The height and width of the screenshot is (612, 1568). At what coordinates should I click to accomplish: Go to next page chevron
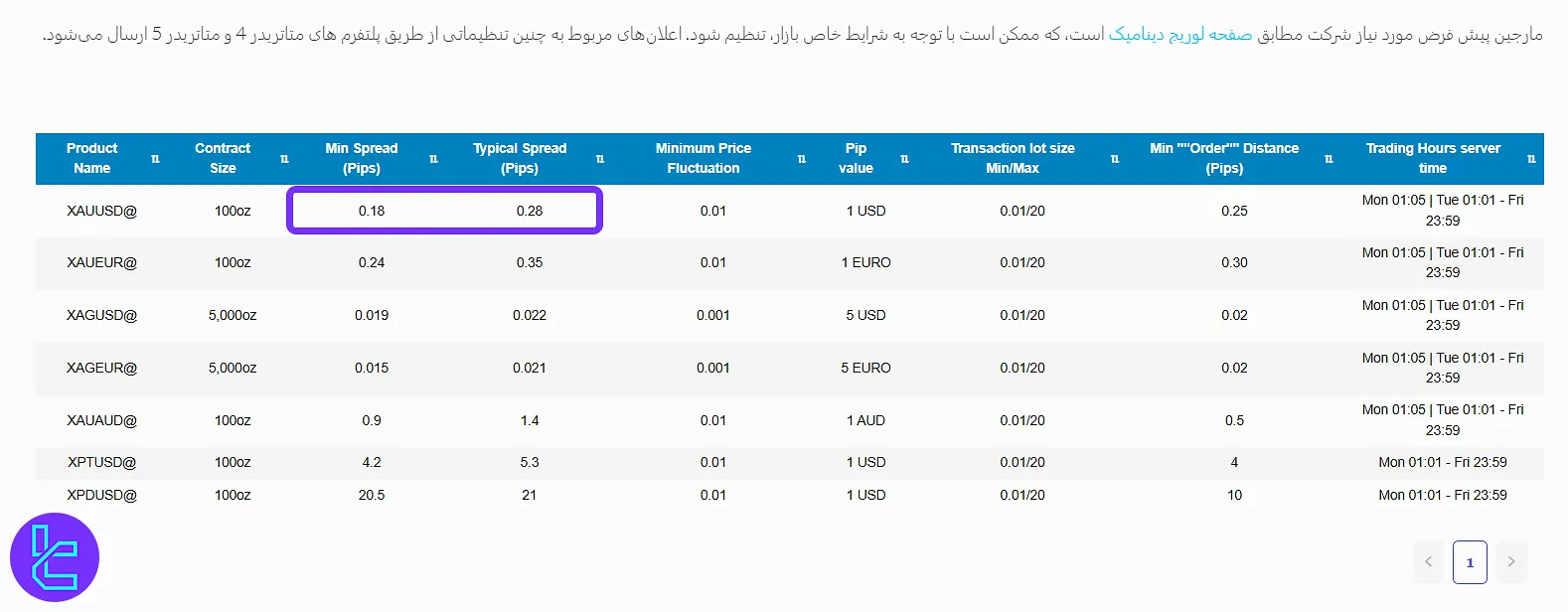click(x=1510, y=562)
